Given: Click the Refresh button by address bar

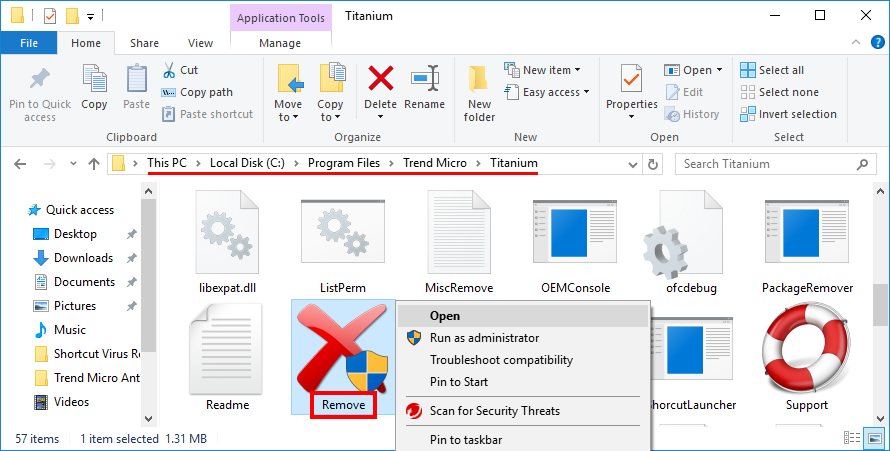Looking at the screenshot, I should click(x=653, y=164).
